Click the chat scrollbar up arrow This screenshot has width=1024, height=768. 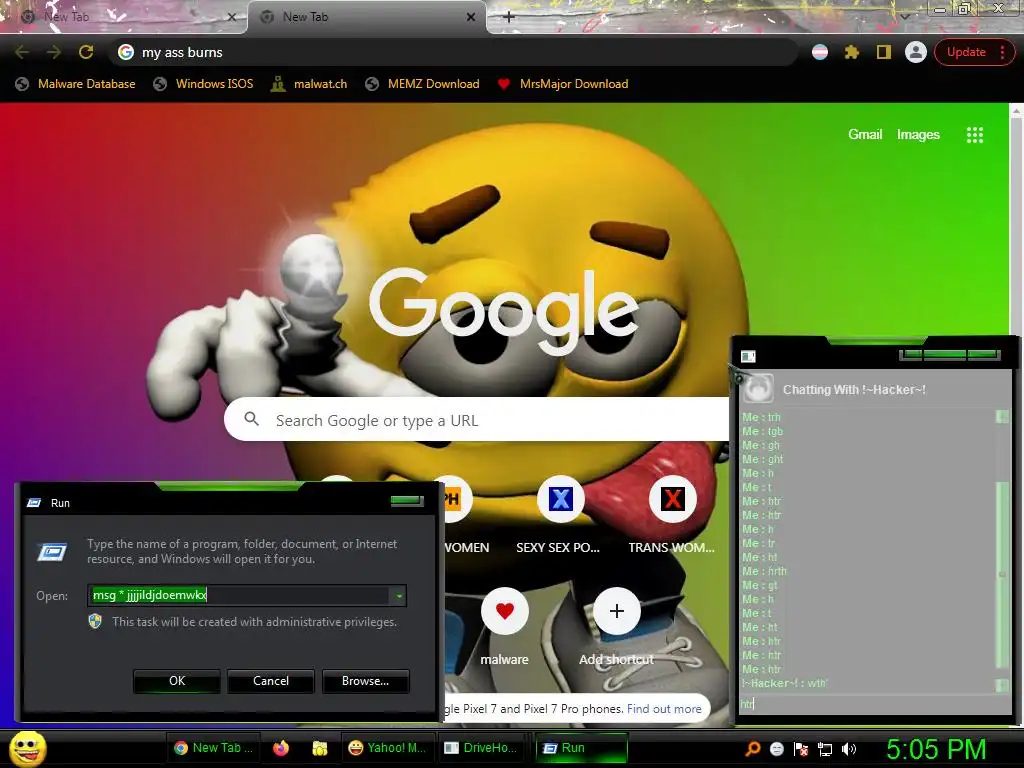point(1002,417)
